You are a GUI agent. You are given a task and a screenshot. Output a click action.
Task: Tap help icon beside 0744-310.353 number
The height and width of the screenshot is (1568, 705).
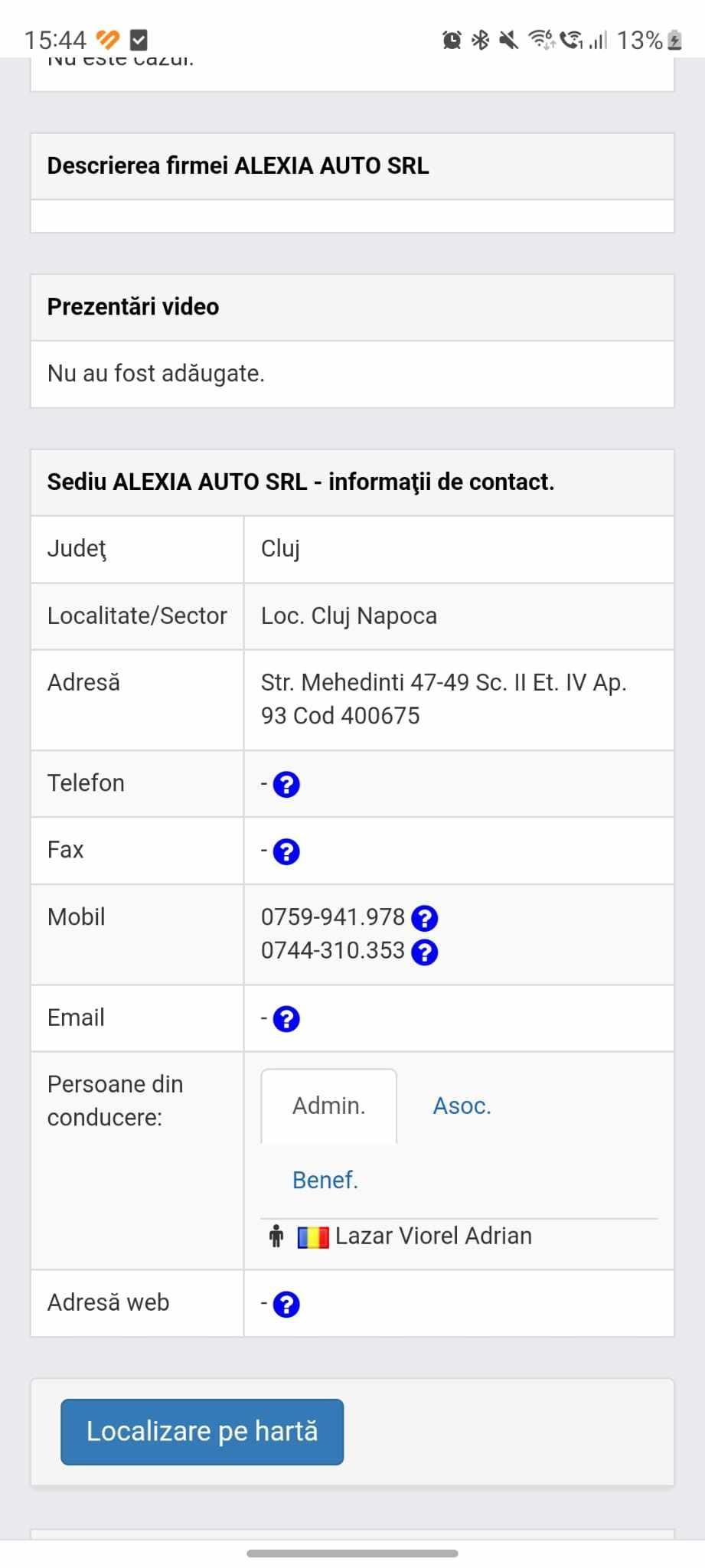pos(424,952)
